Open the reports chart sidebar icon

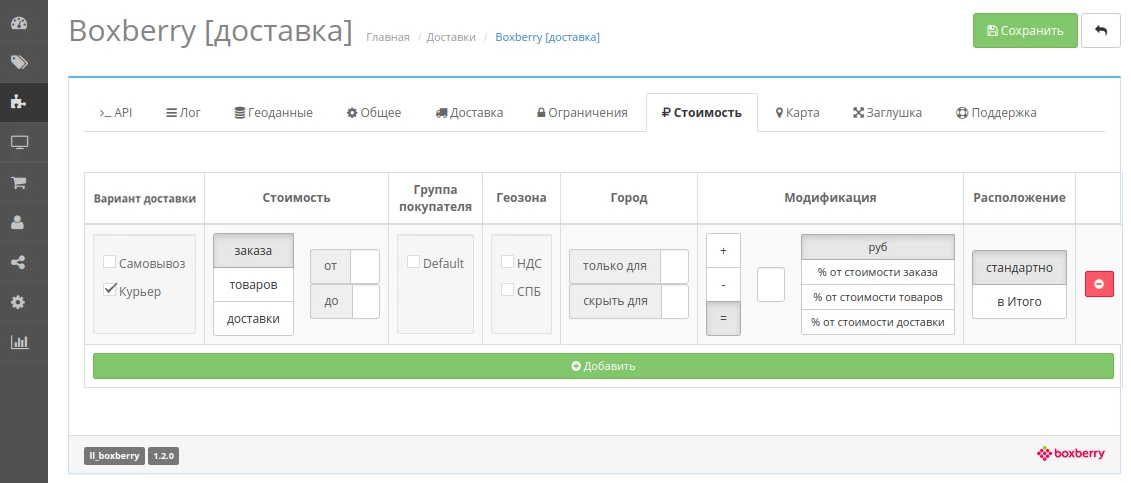[19, 342]
